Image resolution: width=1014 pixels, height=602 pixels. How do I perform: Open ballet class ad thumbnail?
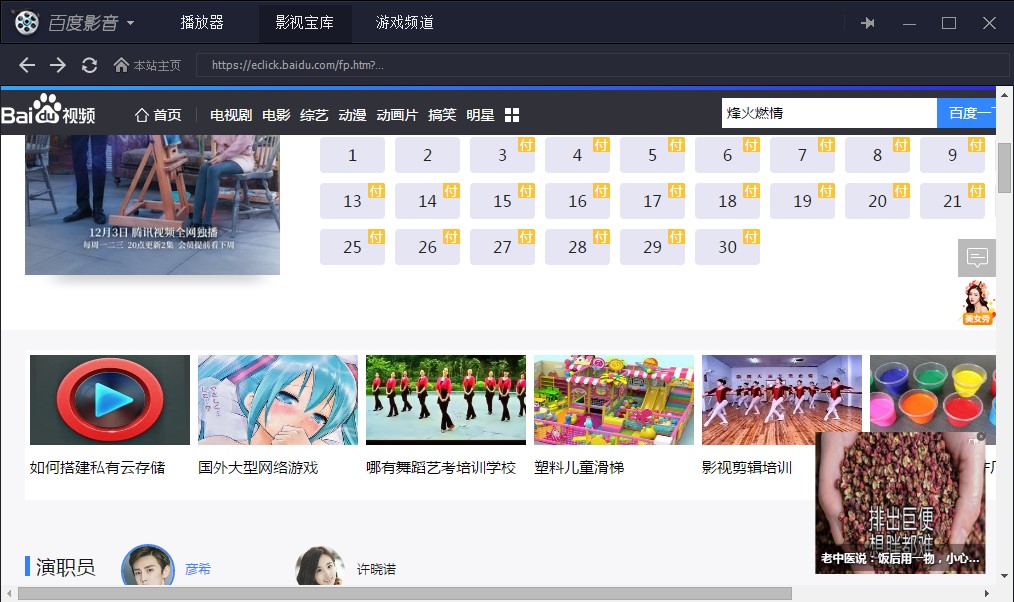click(x=782, y=400)
